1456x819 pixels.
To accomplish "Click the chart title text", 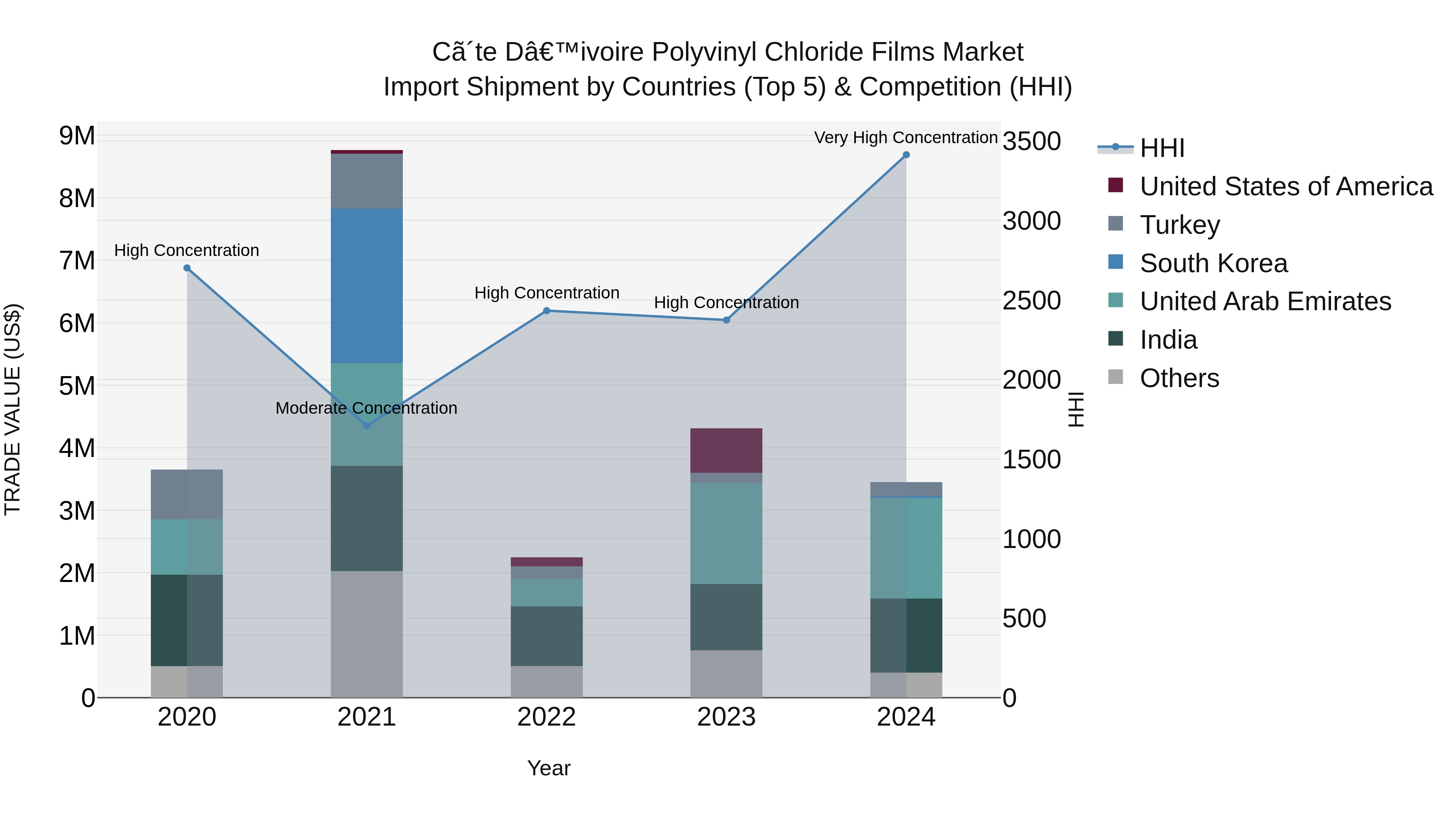I will pyautogui.click(x=728, y=69).
